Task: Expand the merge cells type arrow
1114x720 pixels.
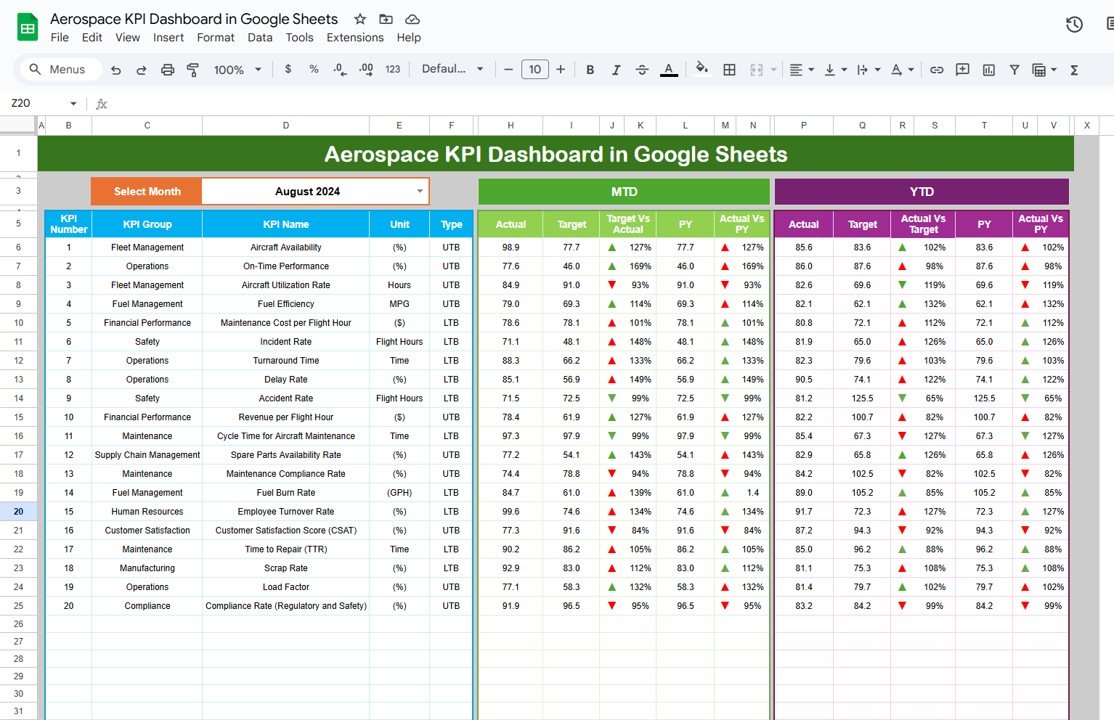Action: (774, 70)
